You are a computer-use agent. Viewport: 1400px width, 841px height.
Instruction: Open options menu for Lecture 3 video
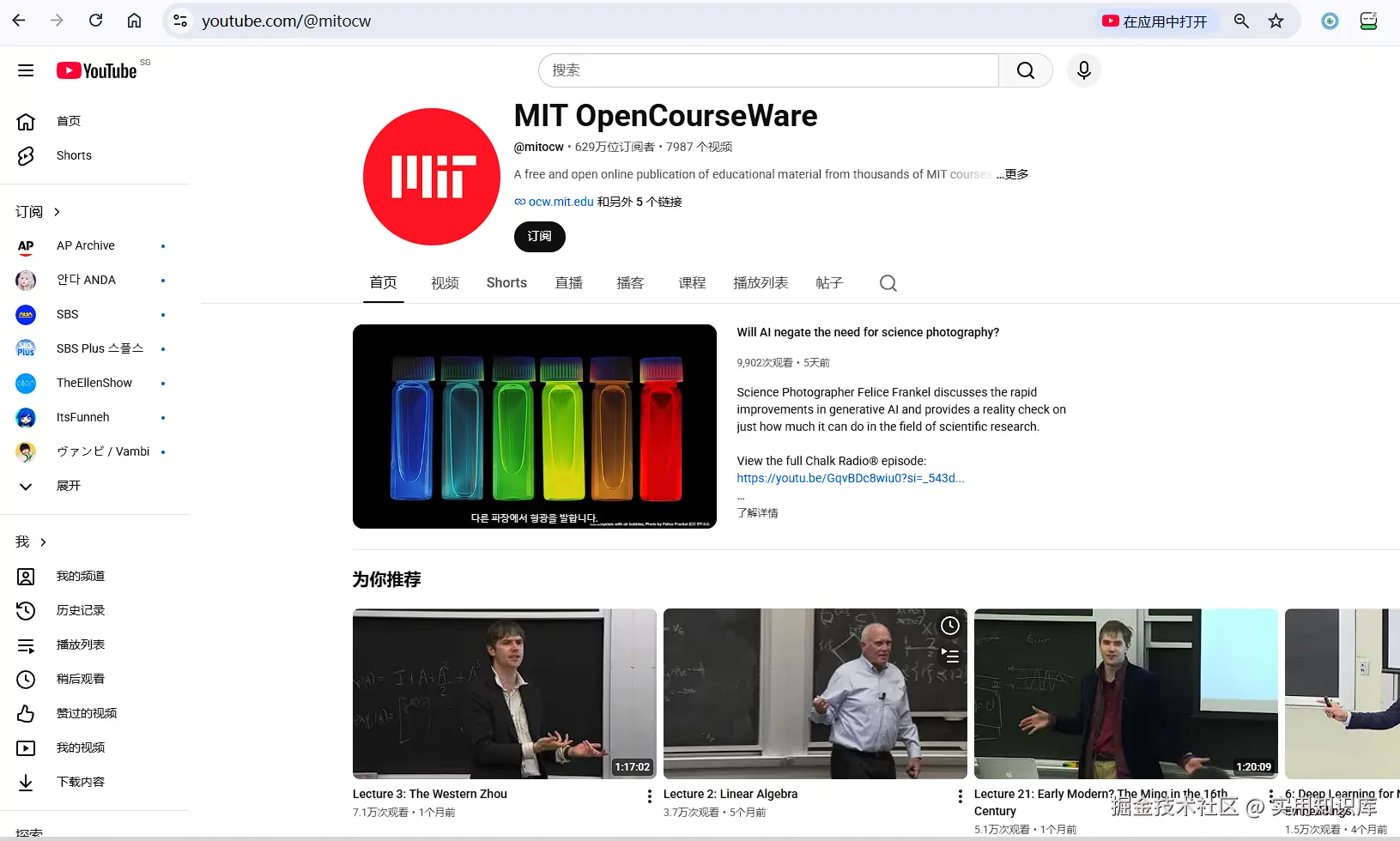649,796
